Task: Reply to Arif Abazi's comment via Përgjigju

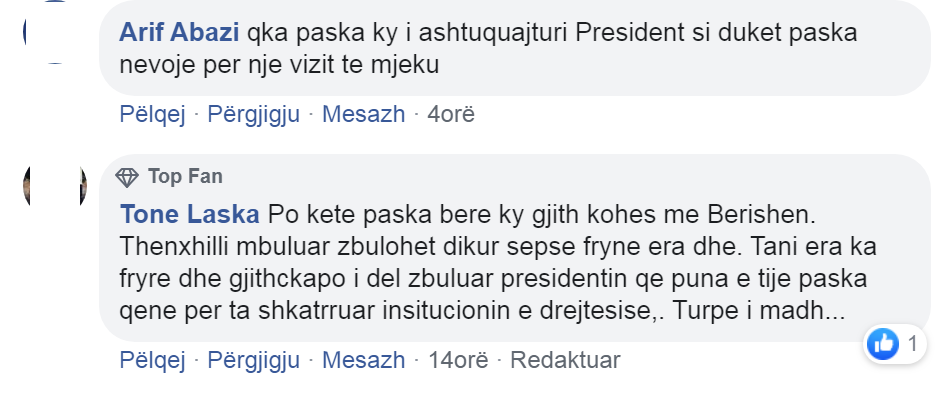Action: pyautogui.click(x=253, y=114)
